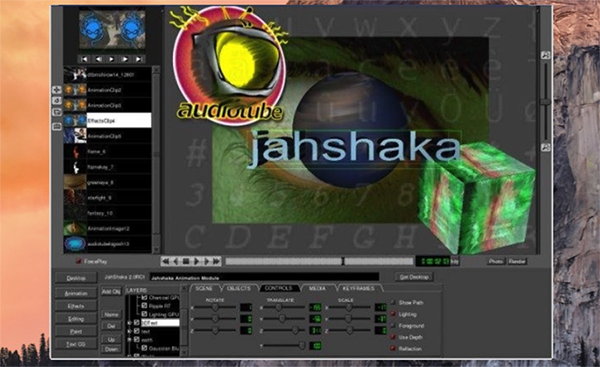Image resolution: width=600 pixels, height=367 pixels.
Task: Collapse the earth layer tree node
Action: click(129, 339)
